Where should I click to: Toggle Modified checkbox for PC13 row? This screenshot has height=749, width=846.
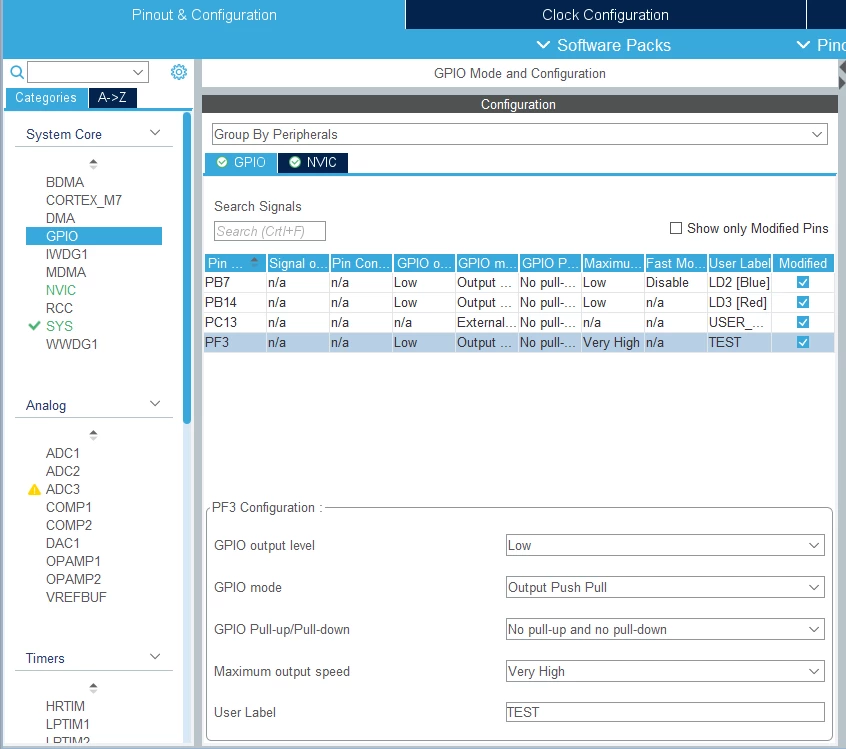803,322
